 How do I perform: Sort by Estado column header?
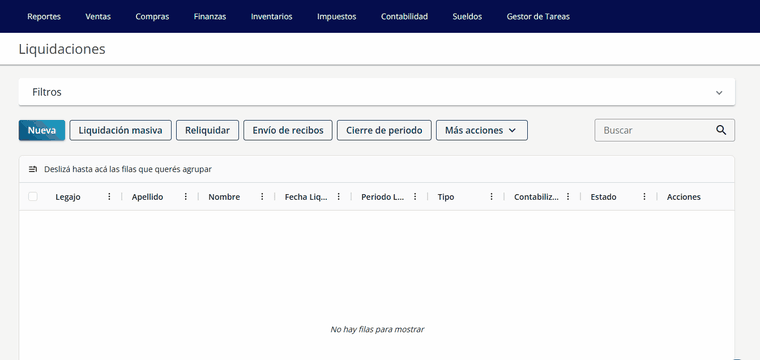tap(603, 197)
